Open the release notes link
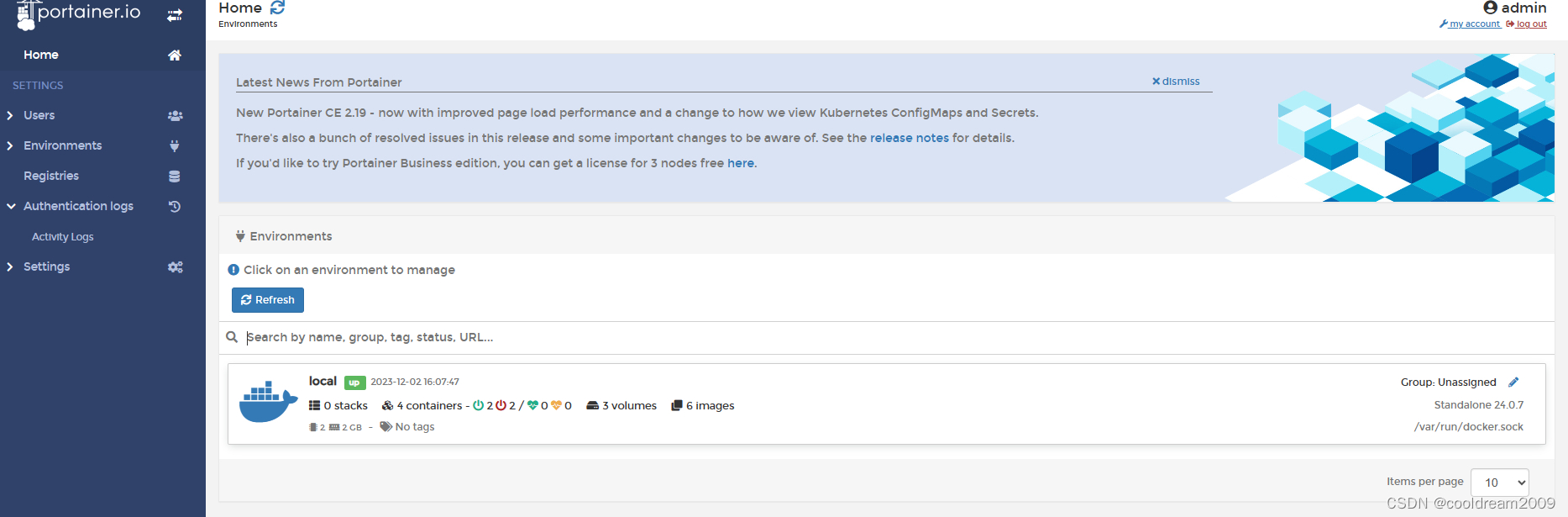Viewport: 1568px width, 517px height. [910, 138]
